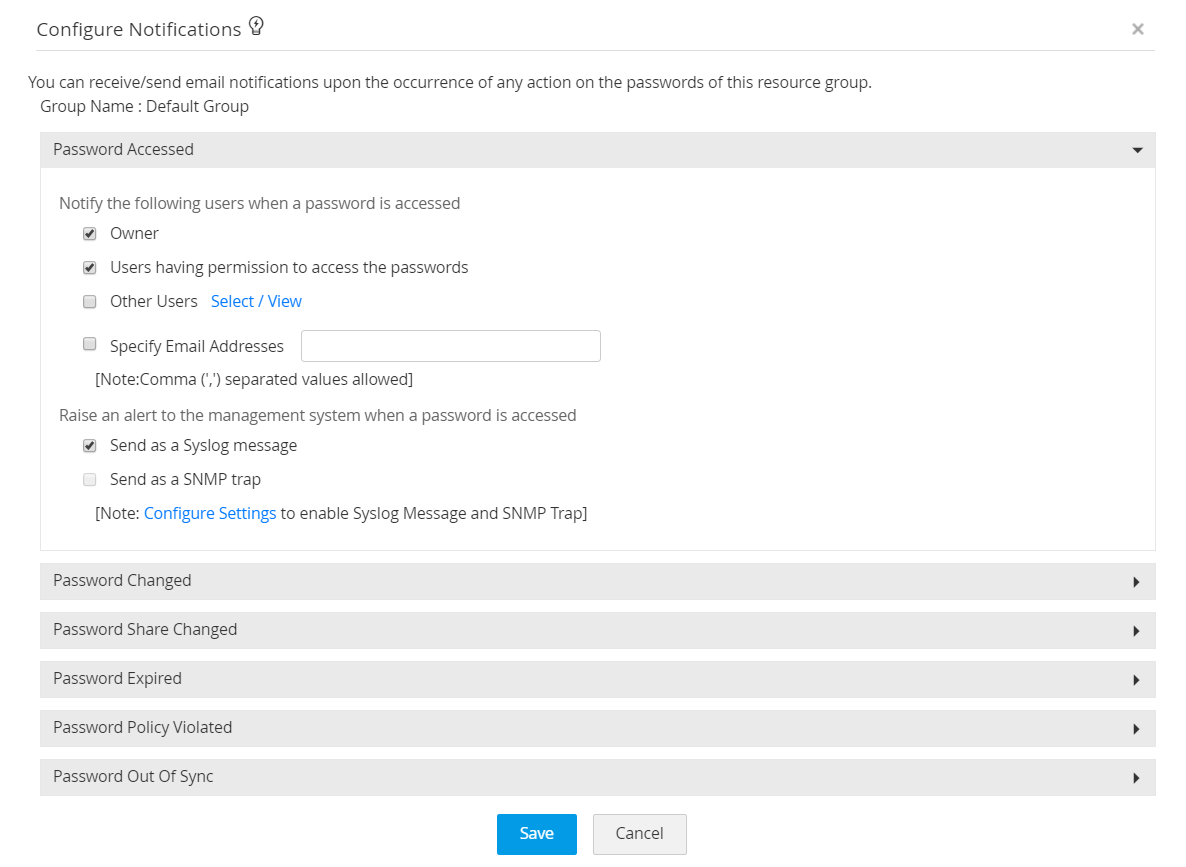Uncheck the Owner notification checkbox
1186x867 pixels.
(x=90, y=234)
